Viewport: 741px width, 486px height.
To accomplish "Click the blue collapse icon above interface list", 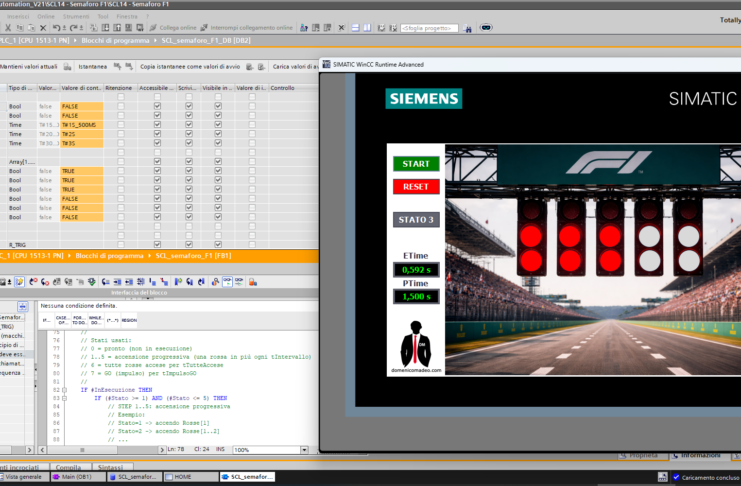I will coord(23,306).
